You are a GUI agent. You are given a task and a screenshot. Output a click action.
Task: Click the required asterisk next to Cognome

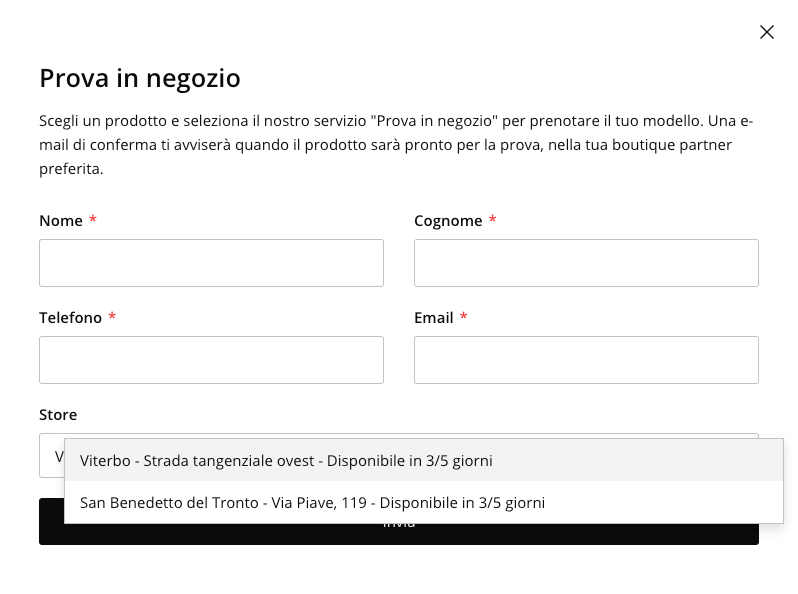click(493, 220)
